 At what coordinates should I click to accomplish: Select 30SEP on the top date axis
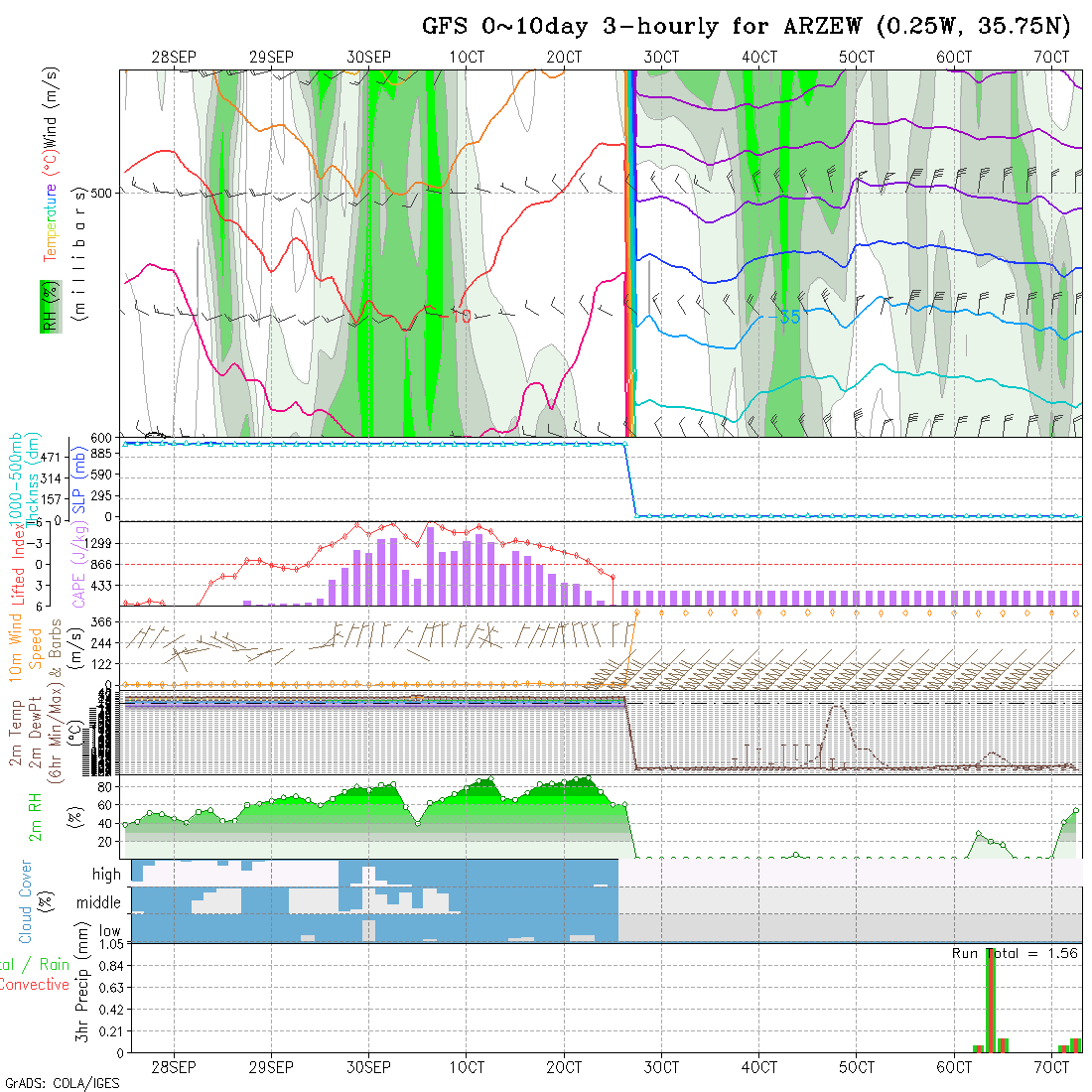click(x=368, y=58)
